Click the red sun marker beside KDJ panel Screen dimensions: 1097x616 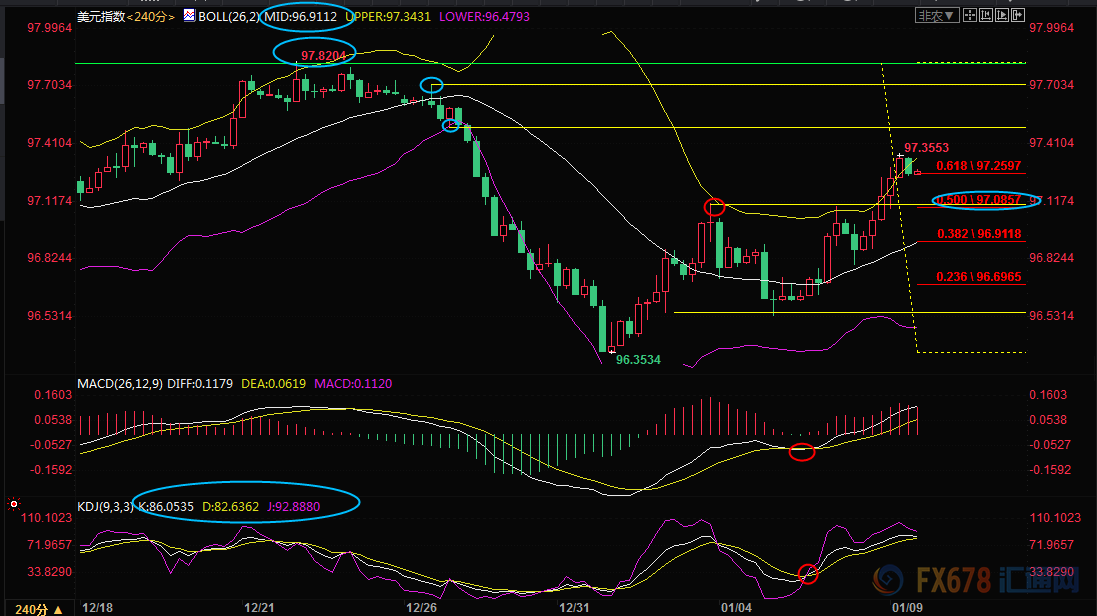[x=12, y=505]
